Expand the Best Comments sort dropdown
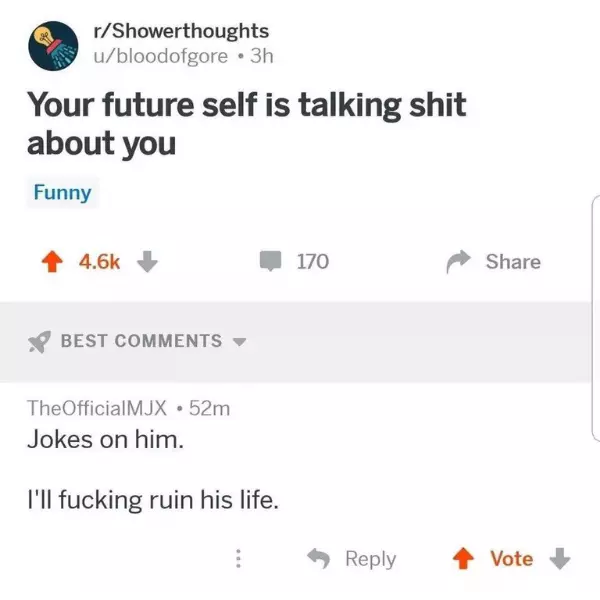 [x=239, y=342]
